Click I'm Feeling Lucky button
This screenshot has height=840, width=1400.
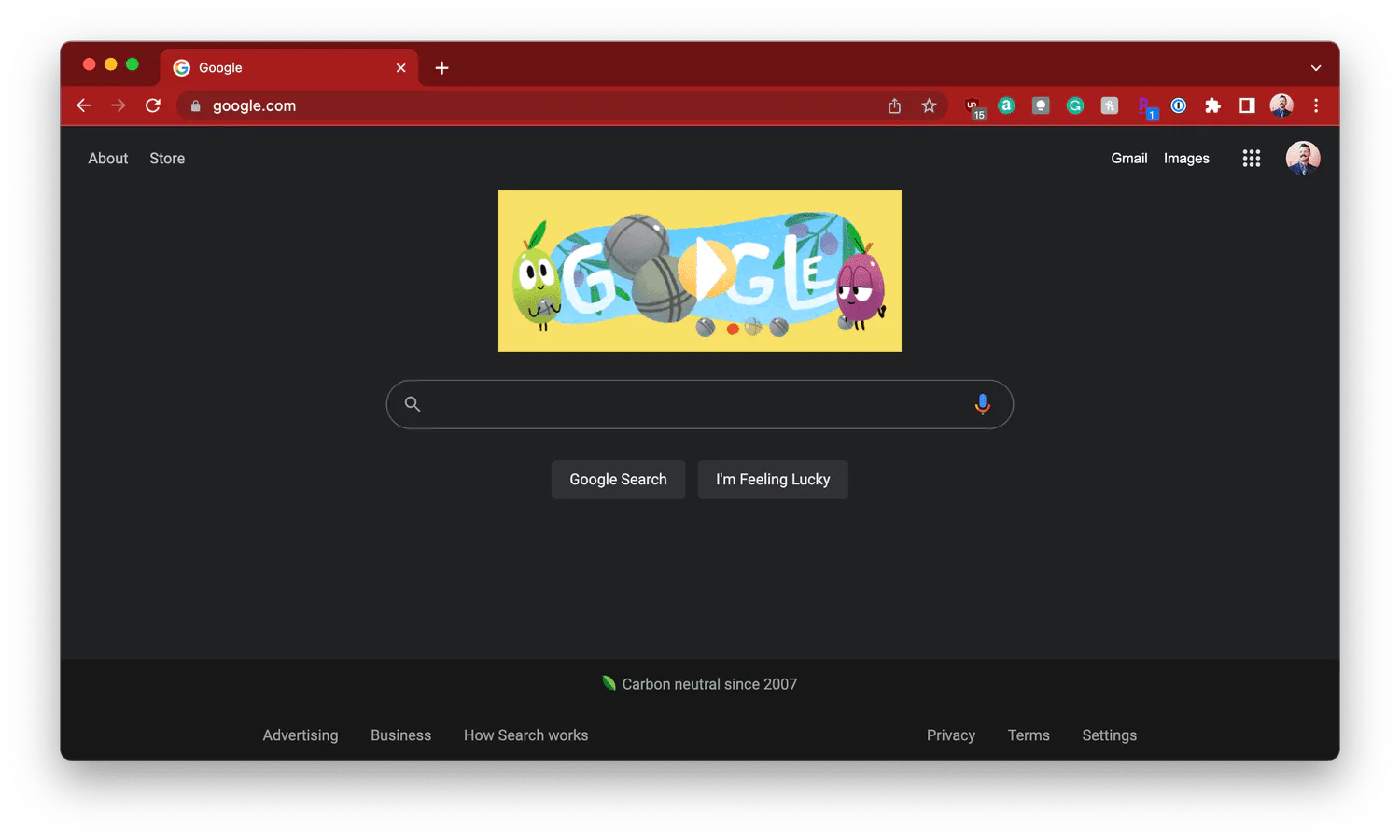(773, 480)
